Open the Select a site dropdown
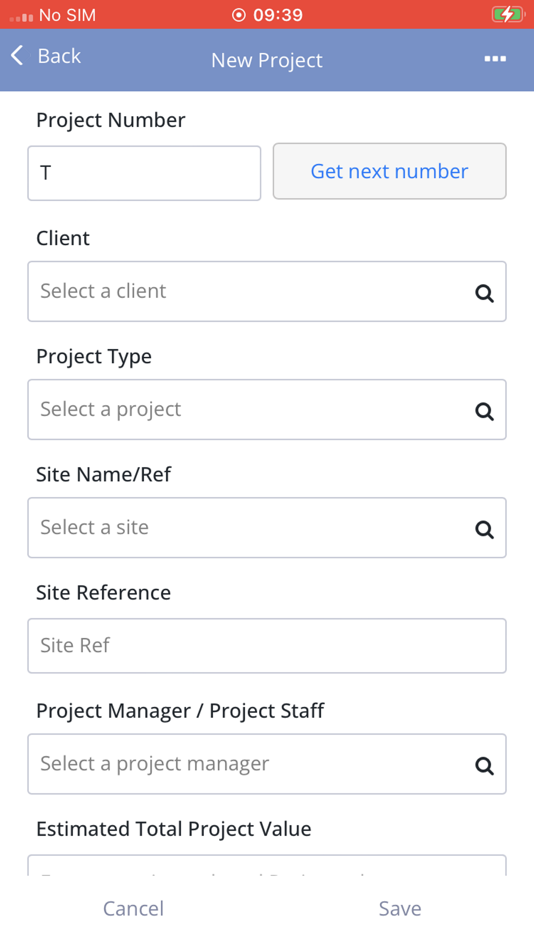Viewport: 534px width, 950px height. click(267, 528)
